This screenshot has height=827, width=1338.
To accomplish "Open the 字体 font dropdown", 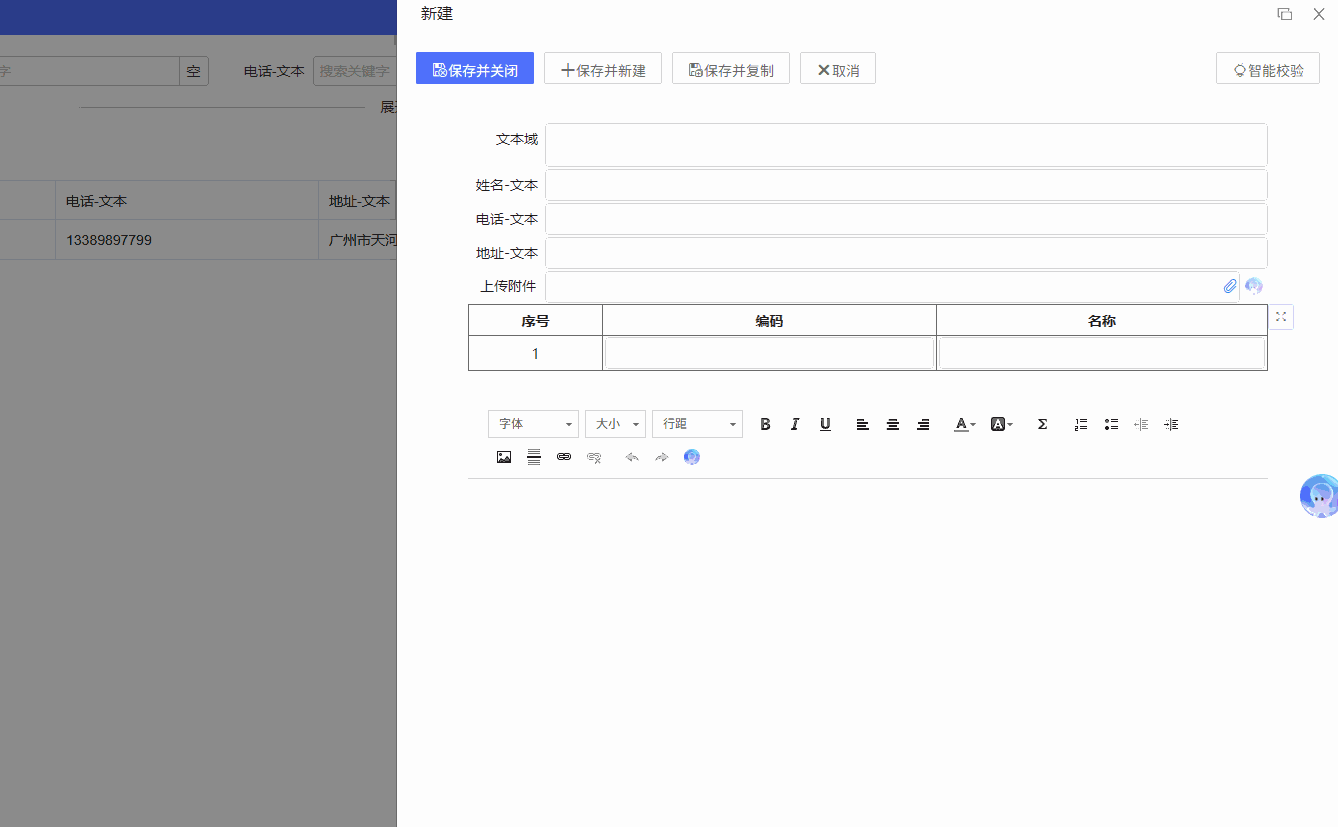I will point(533,424).
